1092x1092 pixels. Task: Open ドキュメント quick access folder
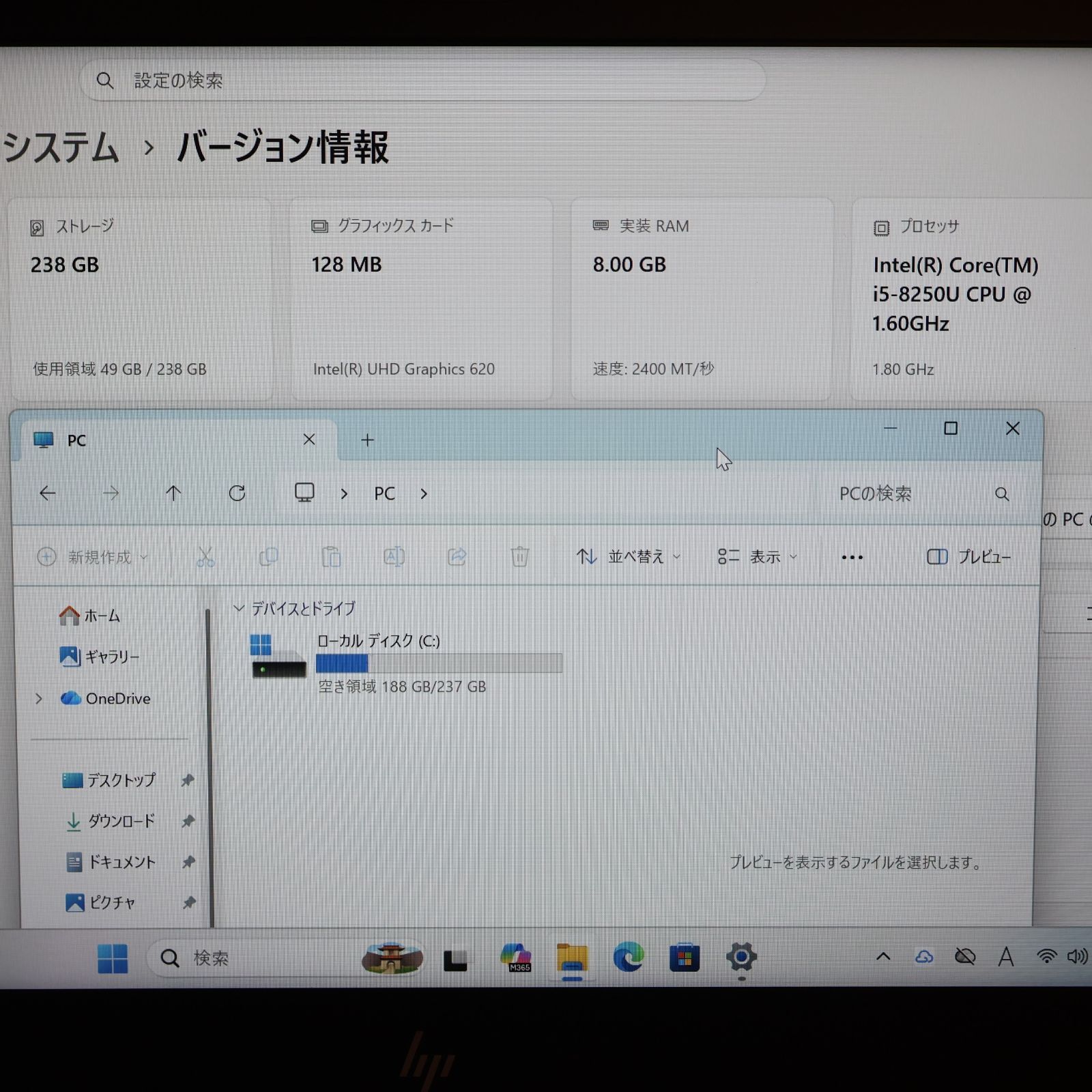111,862
